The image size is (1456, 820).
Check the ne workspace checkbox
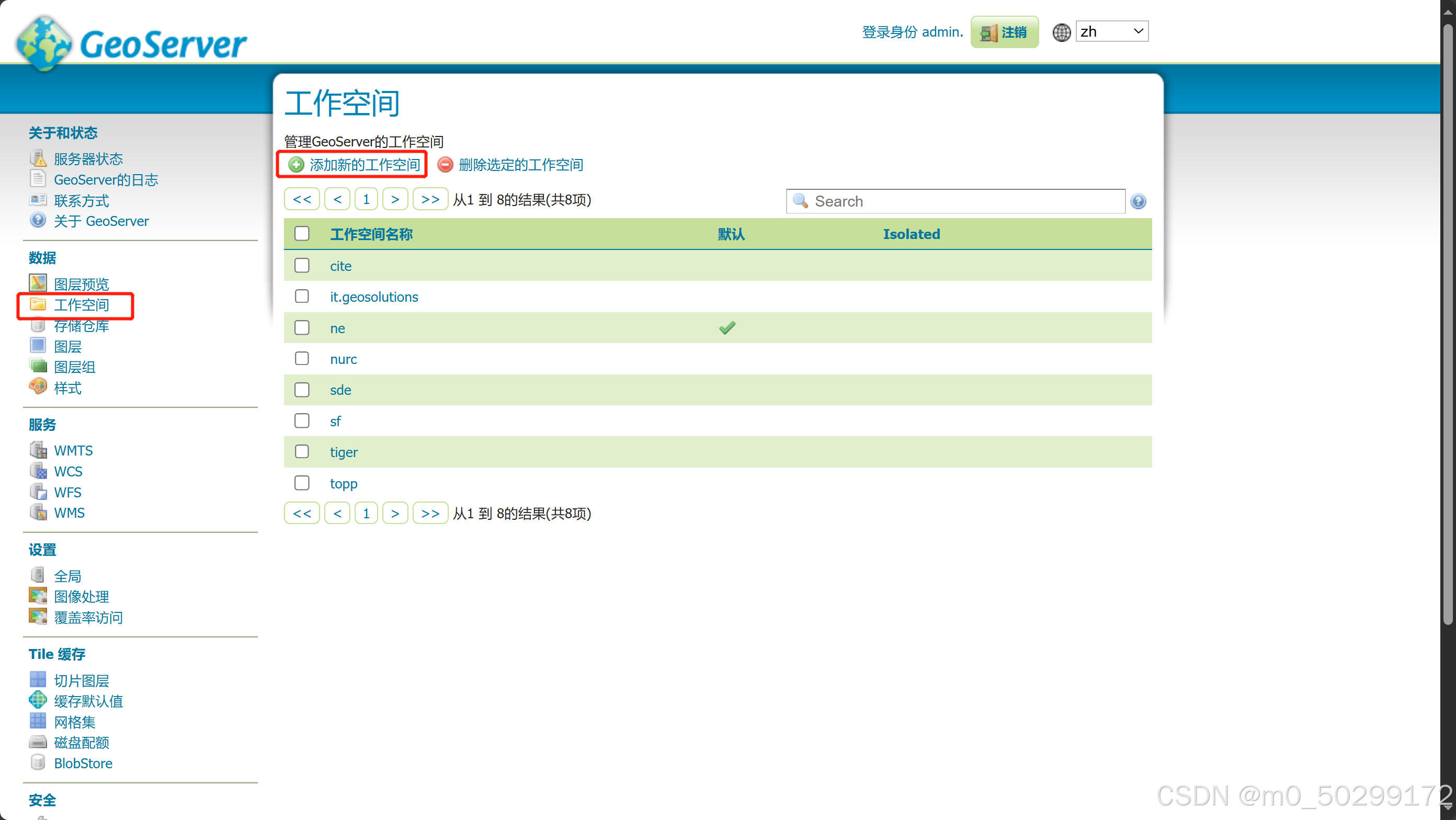[x=302, y=327]
